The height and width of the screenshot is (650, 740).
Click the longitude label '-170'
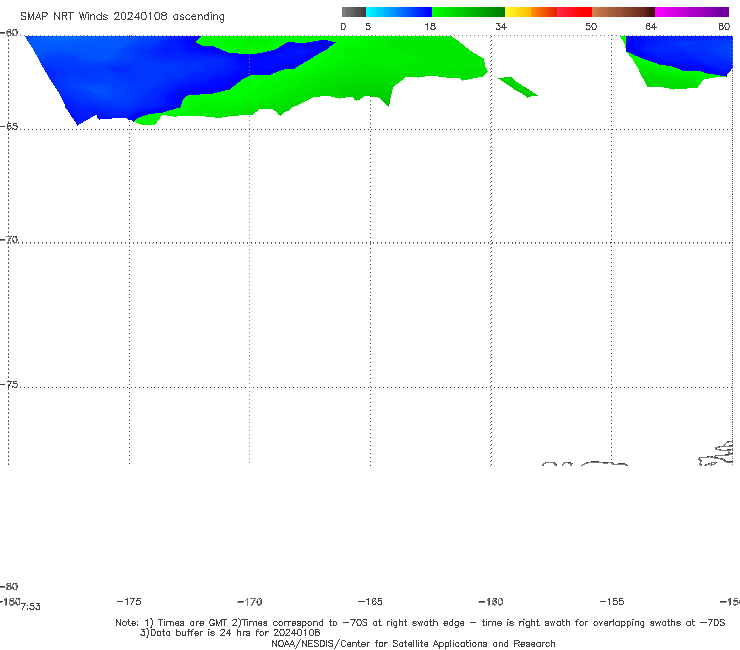[x=250, y=601]
